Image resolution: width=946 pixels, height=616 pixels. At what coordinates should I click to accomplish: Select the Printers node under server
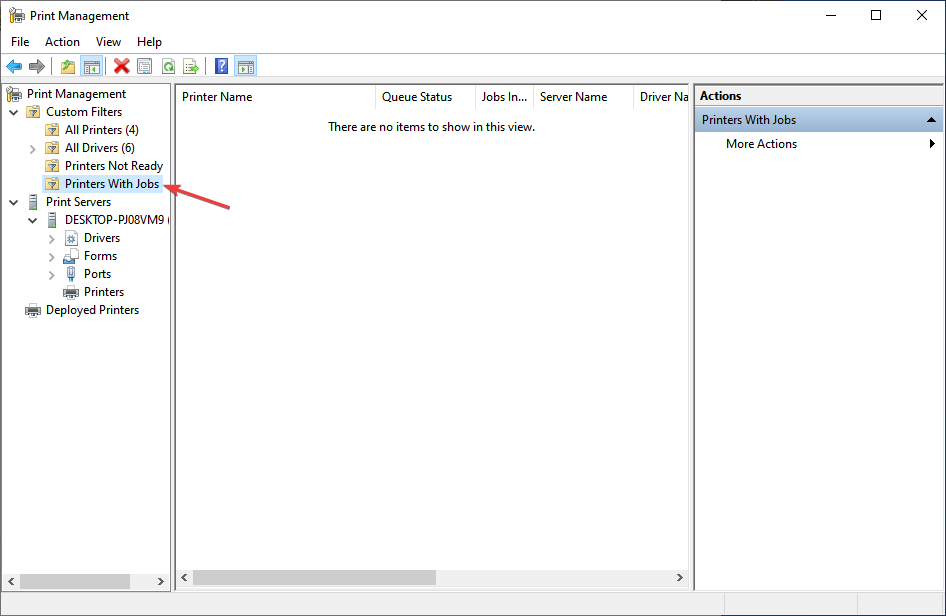click(104, 291)
